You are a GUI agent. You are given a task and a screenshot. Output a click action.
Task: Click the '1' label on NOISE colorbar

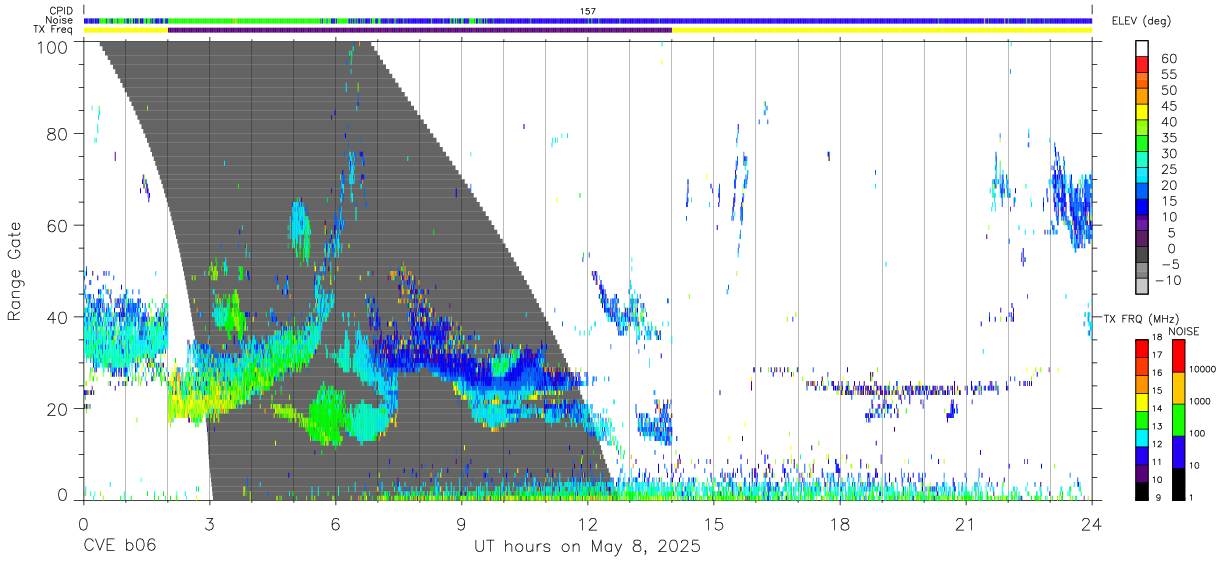click(1193, 498)
